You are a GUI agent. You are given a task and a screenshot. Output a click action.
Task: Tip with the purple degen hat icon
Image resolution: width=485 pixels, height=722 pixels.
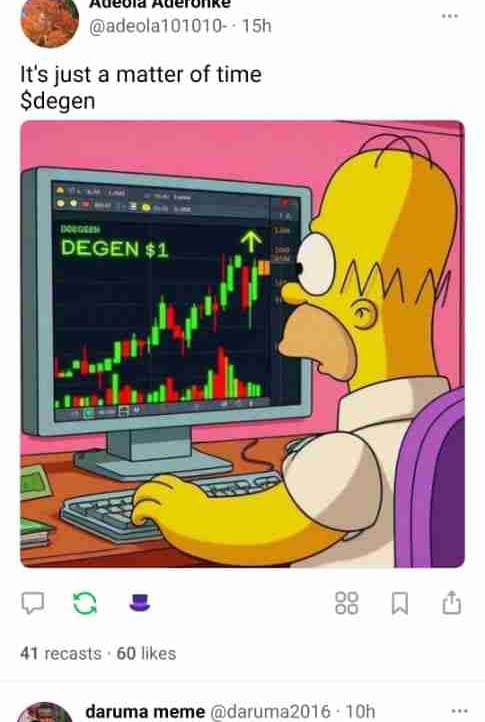pos(140,602)
